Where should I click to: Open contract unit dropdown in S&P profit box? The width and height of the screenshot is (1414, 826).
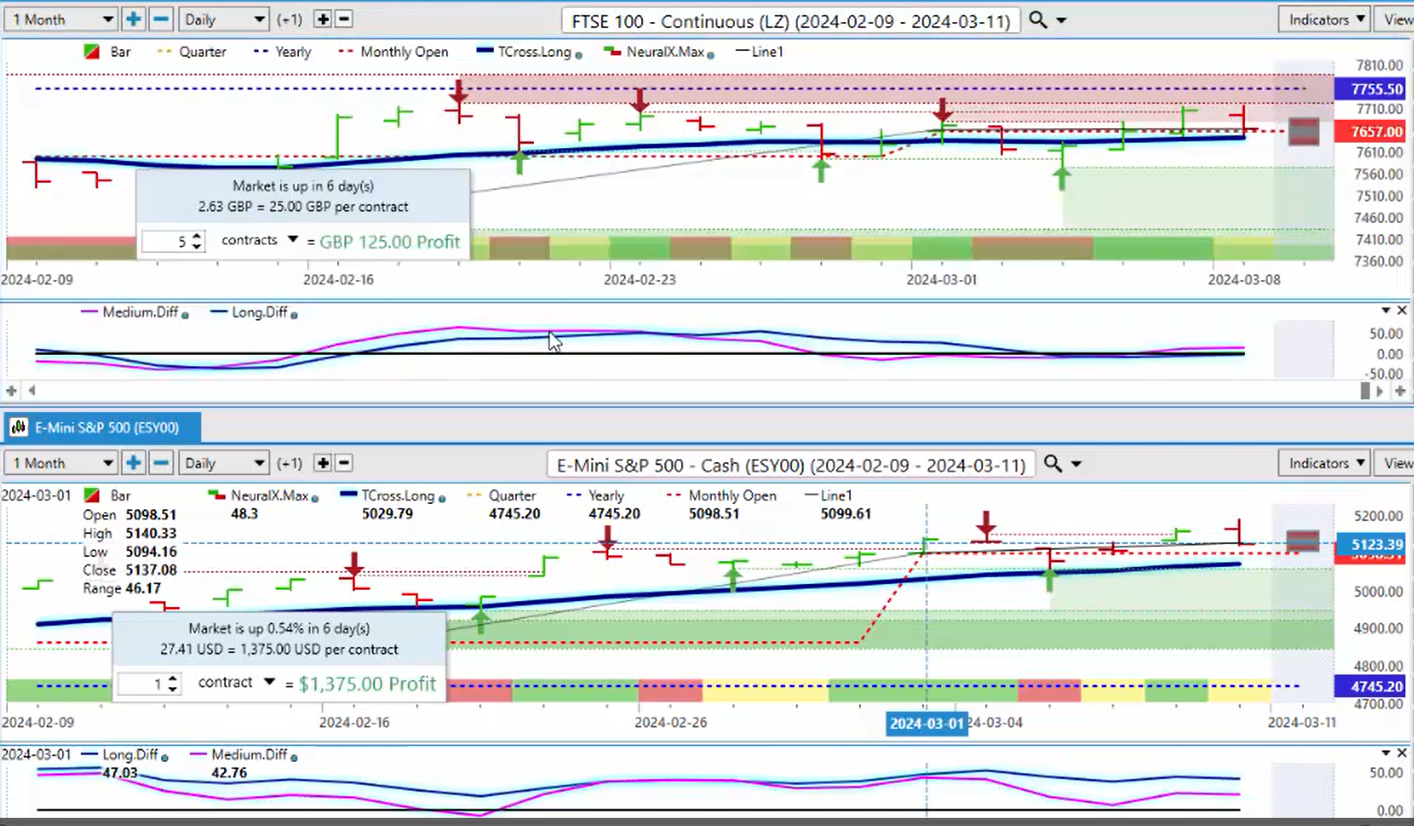pos(269,682)
